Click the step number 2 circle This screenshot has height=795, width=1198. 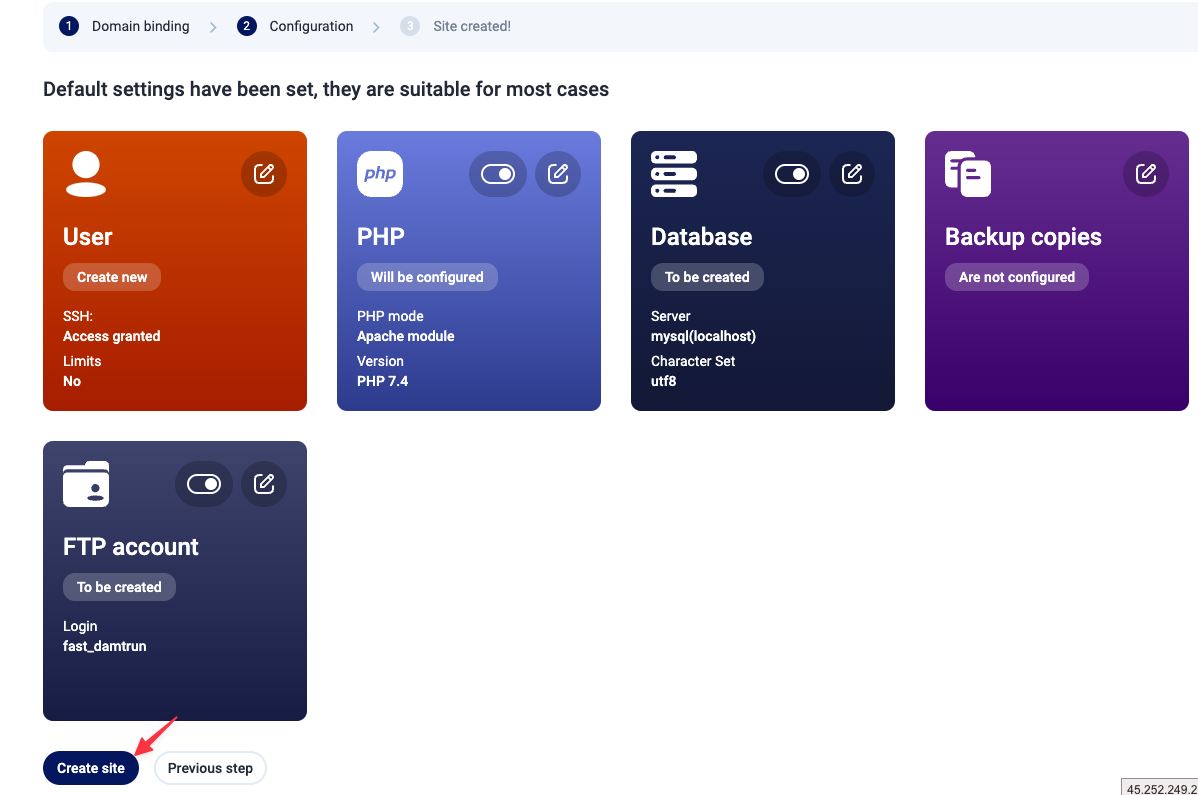click(x=246, y=26)
